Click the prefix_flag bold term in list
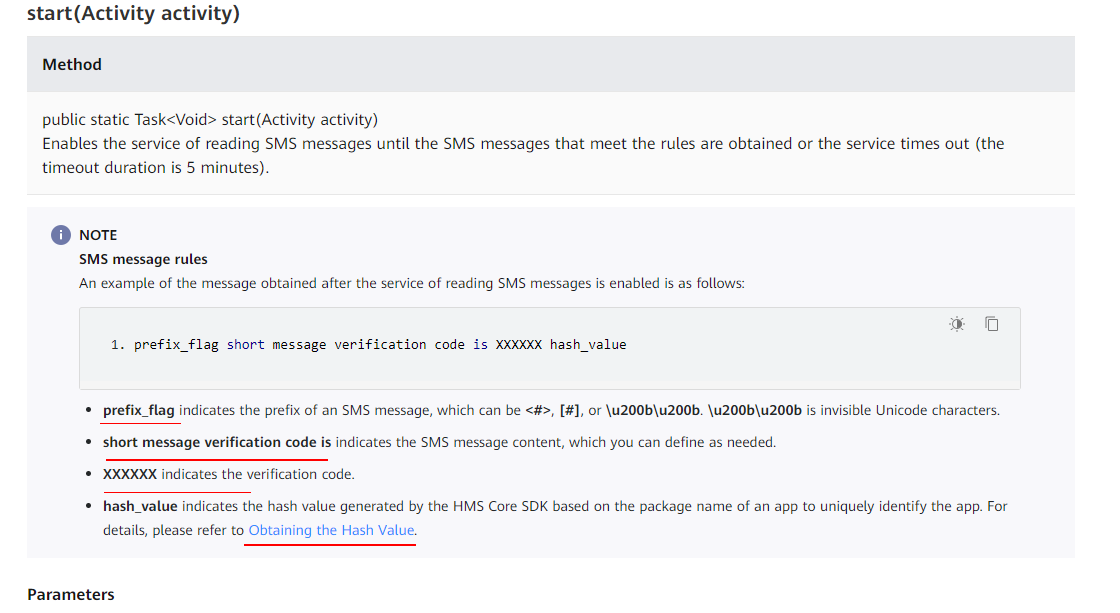The height and width of the screenshot is (613, 1120). [x=138, y=410]
